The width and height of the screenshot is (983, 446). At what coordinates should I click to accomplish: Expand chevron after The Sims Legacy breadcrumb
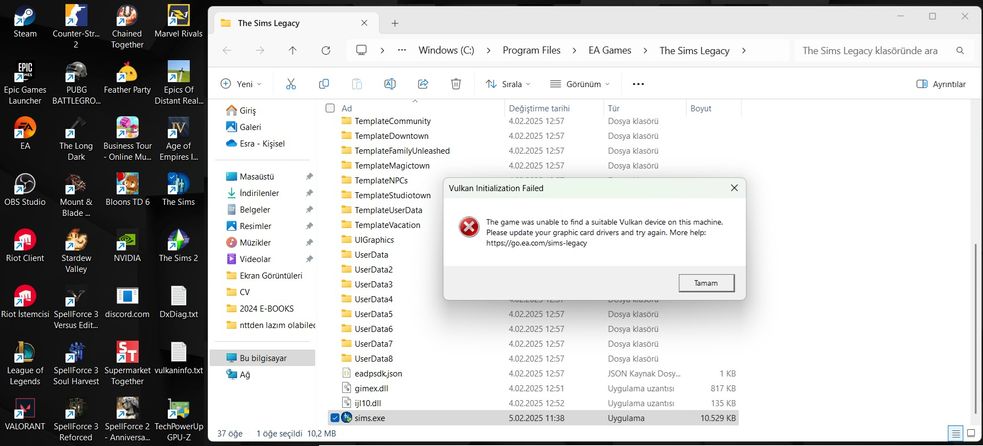tap(744, 51)
